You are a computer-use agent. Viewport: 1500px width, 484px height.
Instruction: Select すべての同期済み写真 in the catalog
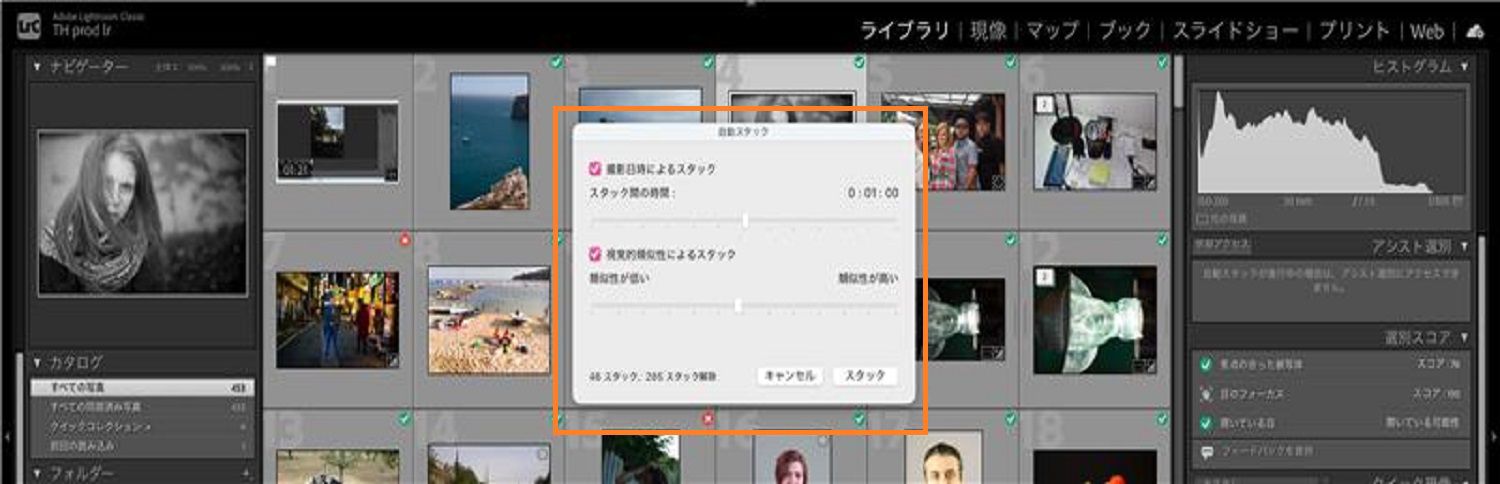[x=142, y=407]
